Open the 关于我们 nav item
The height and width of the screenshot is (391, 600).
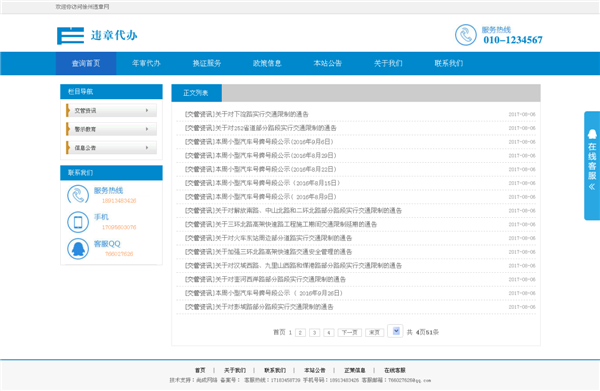[x=388, y=63]
